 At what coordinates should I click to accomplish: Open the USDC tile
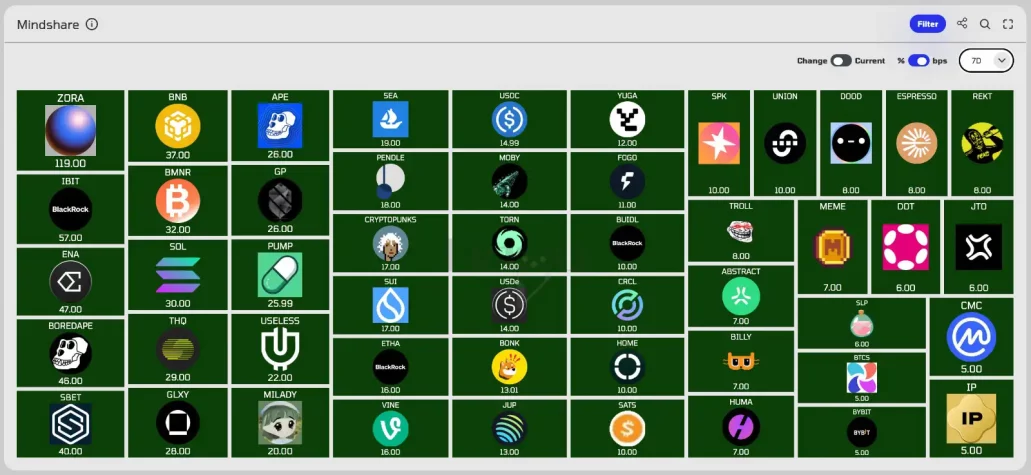509,120
